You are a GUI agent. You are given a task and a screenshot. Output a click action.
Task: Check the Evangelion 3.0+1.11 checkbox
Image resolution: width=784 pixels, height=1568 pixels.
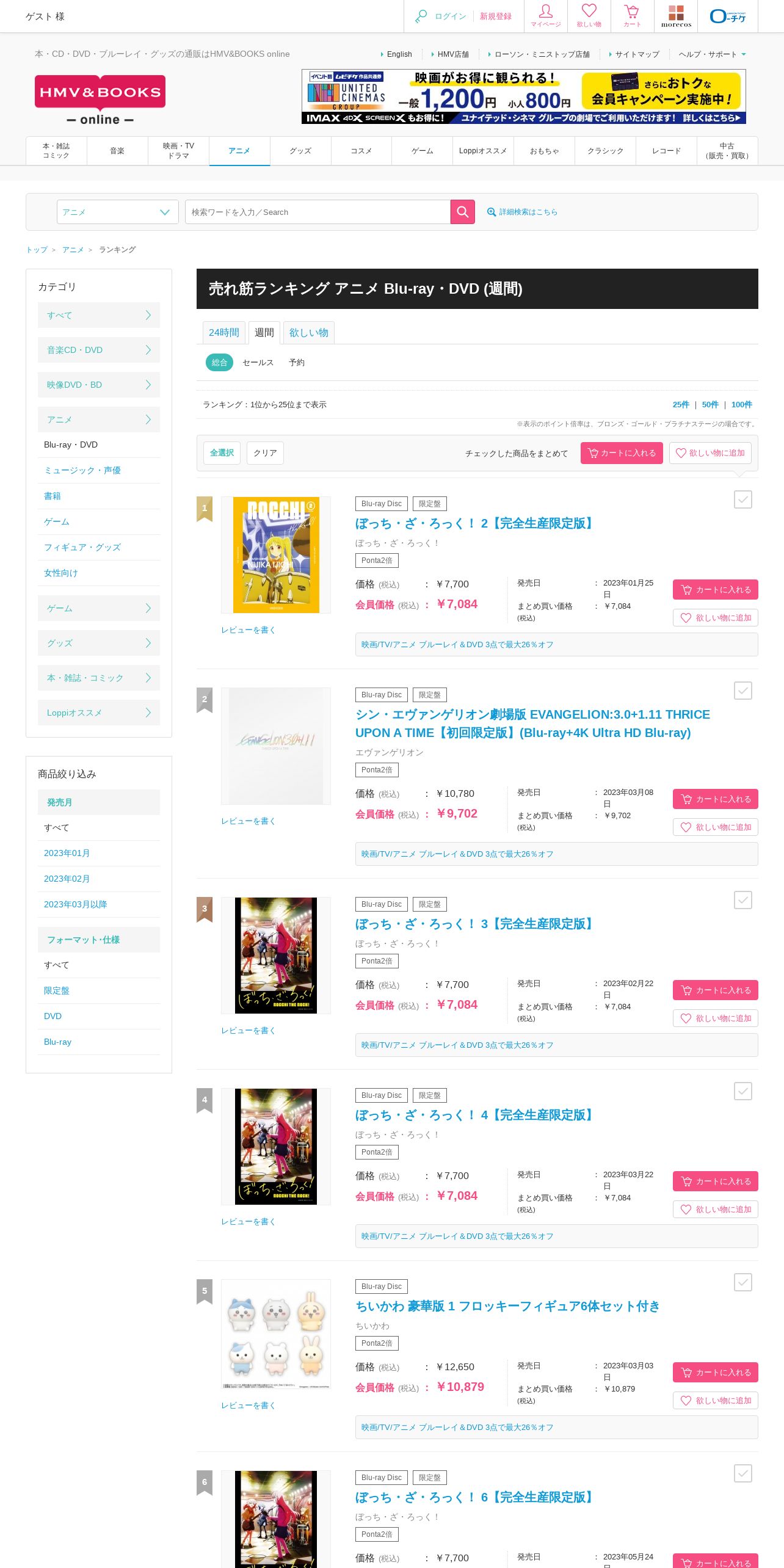click(743, 691)
